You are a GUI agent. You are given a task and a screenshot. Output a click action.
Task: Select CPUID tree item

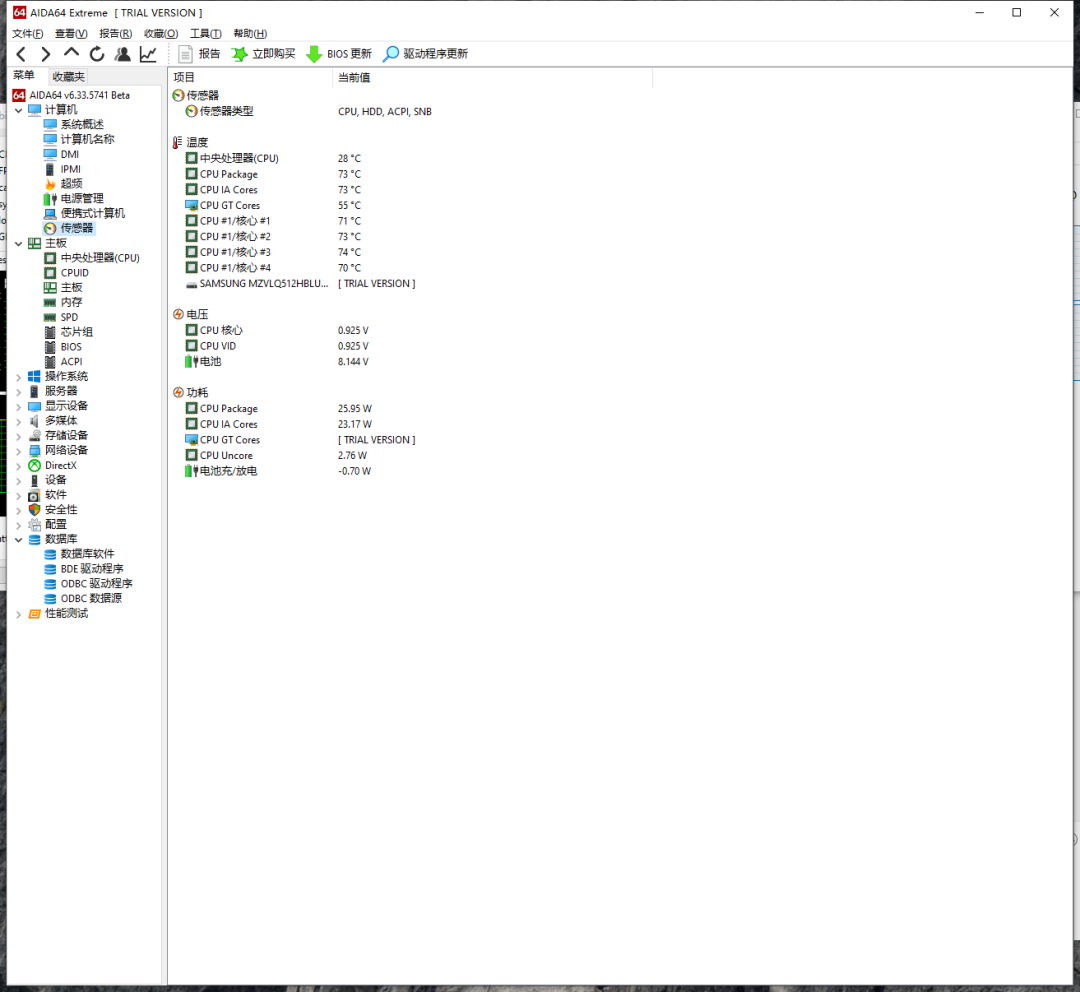(74, 273)
